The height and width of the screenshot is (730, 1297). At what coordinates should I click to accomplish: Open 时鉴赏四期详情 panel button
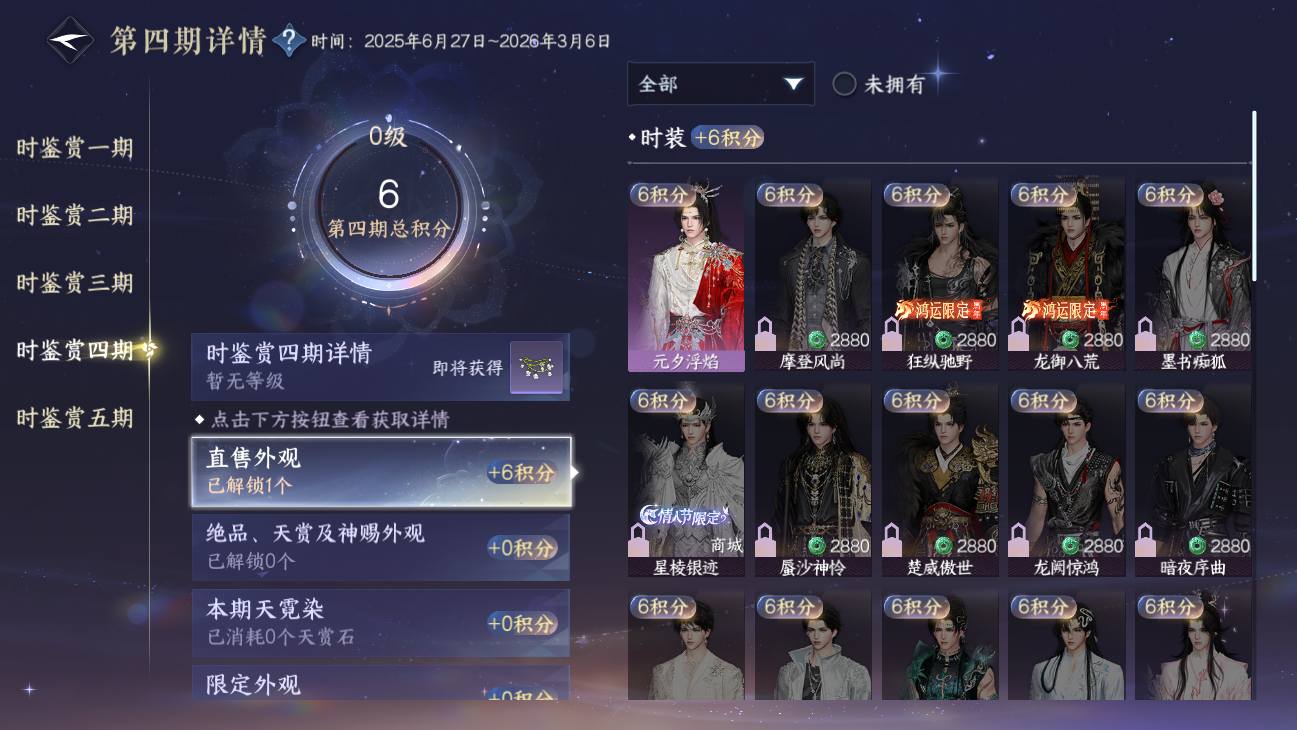tap(381, 367)
